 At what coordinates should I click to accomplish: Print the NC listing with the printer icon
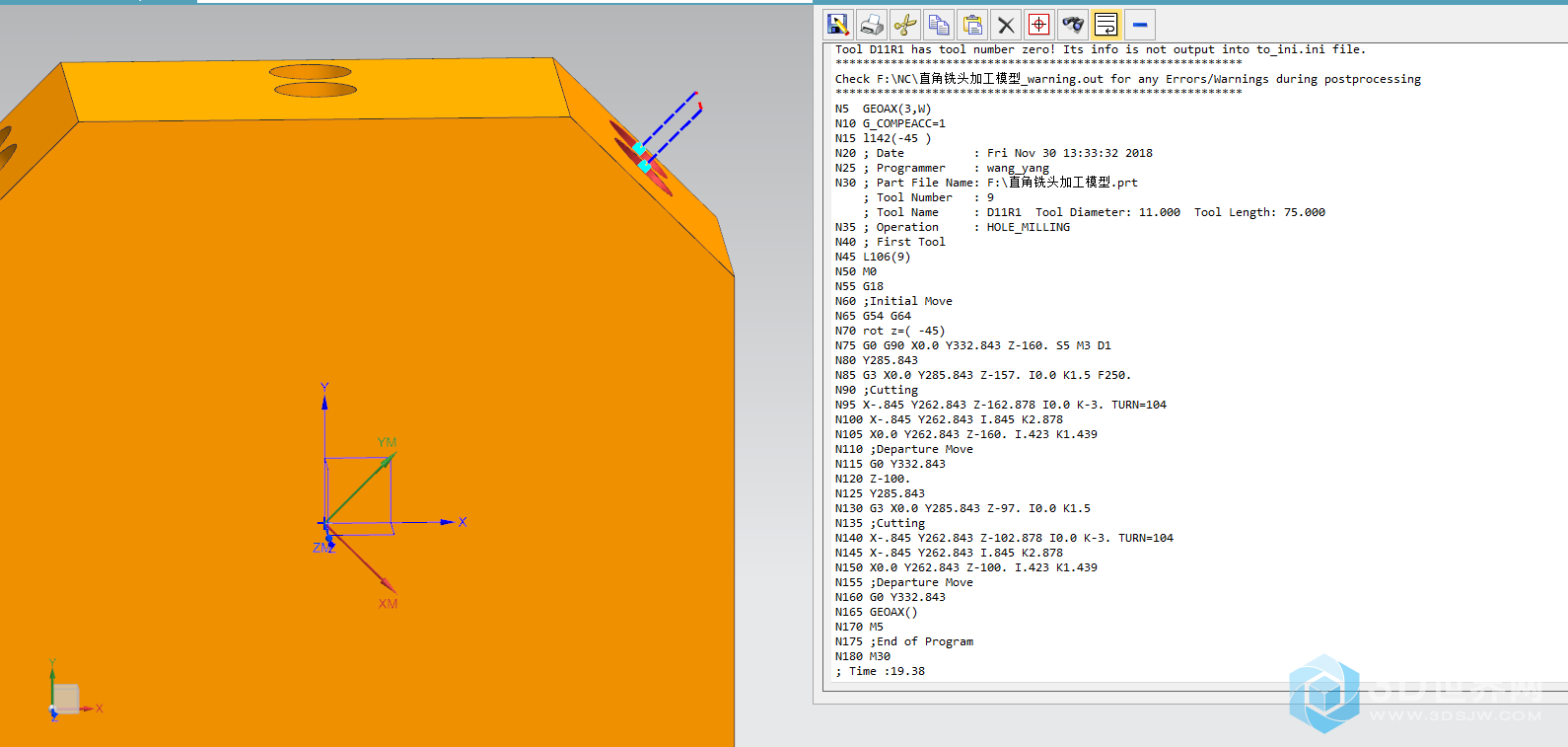[x=872, y=25]
